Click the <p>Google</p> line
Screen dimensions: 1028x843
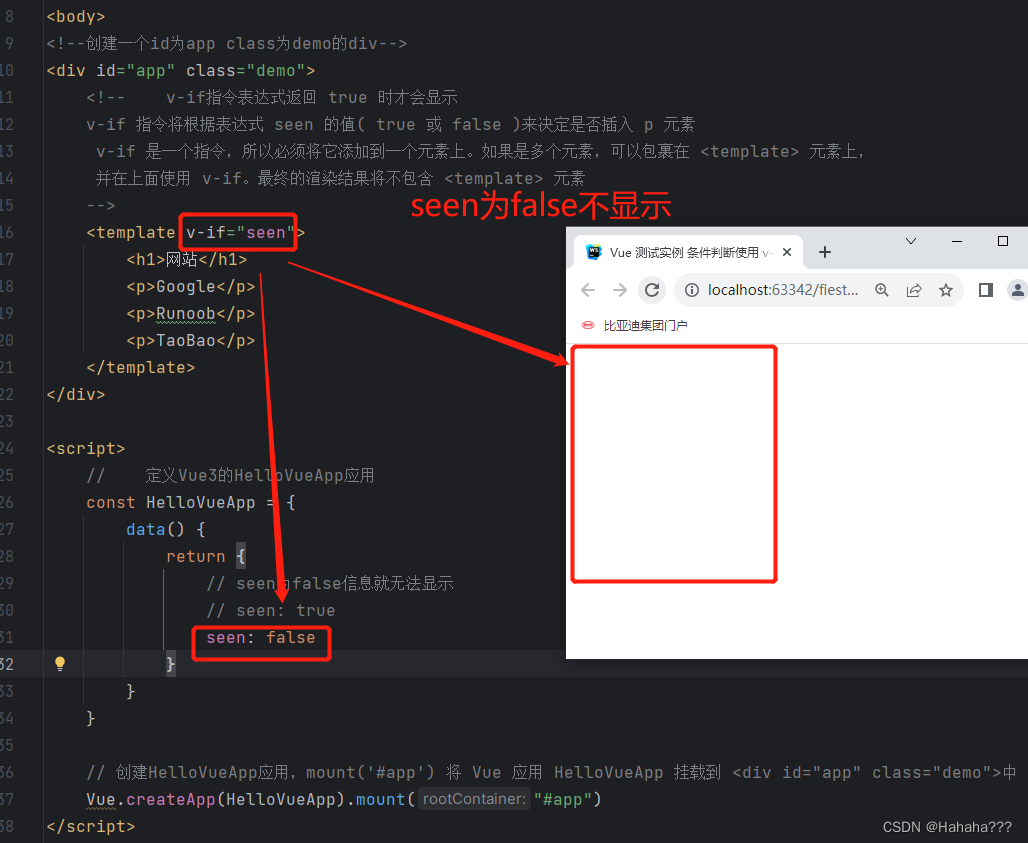(x=190, y=286)
